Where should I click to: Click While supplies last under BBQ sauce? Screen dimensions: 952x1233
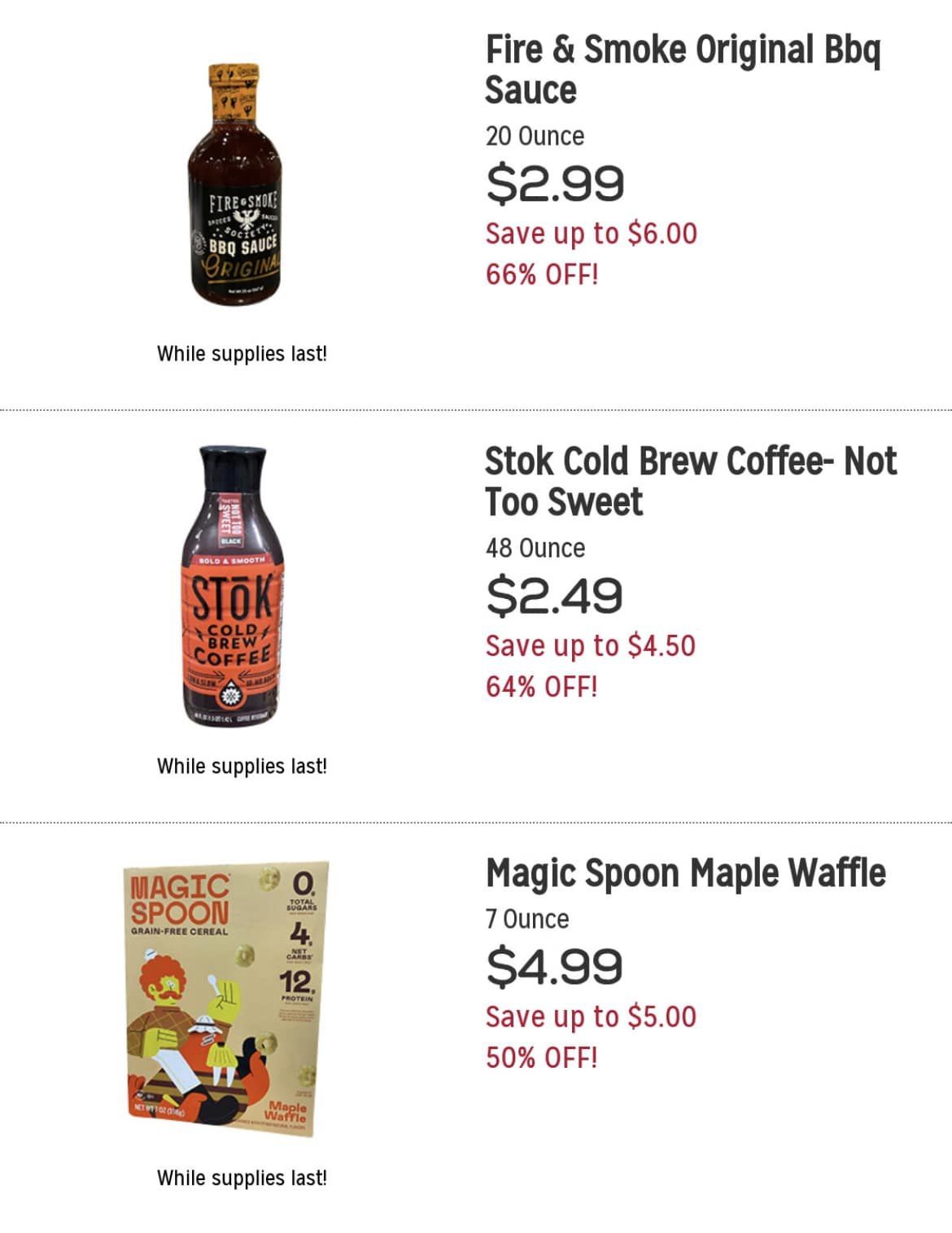click(242, 354)
